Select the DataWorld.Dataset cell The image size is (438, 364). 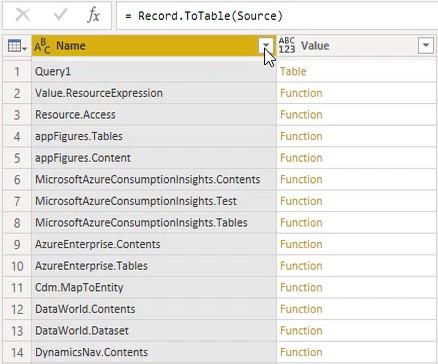click(154, 331)
